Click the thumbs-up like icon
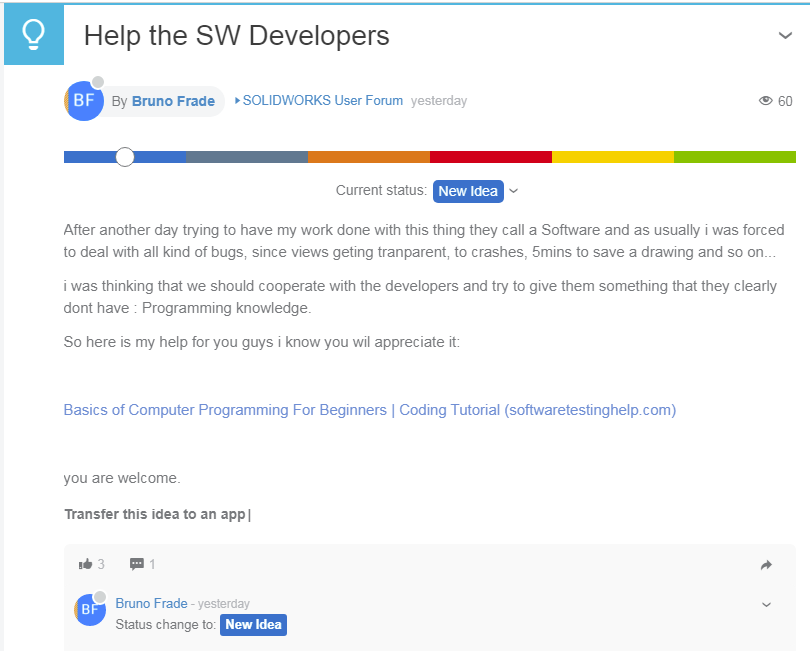Screen dimensions: 810x651 [x=85, y=564]
